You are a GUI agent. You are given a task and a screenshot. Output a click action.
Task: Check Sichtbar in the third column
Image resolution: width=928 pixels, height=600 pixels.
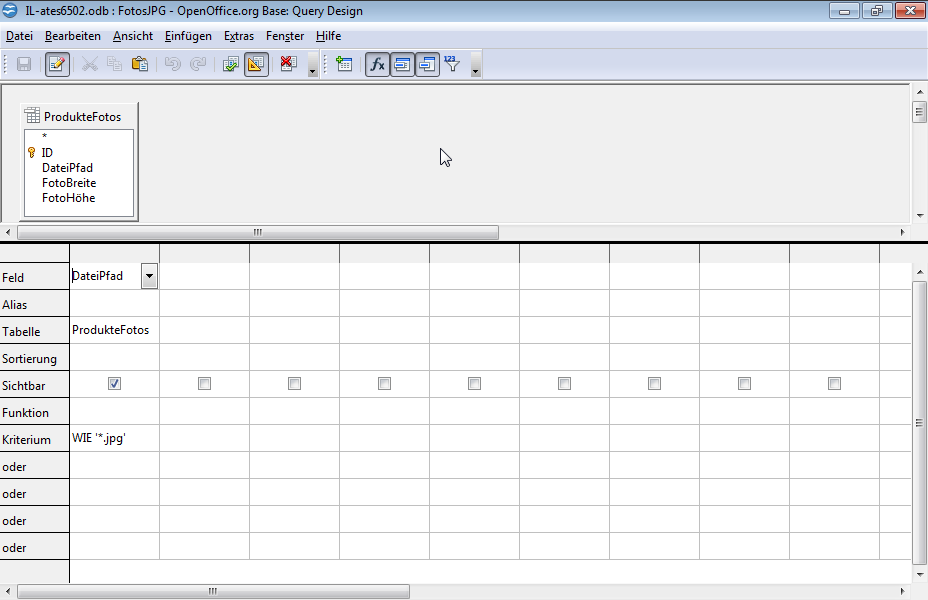coord(294,384)
